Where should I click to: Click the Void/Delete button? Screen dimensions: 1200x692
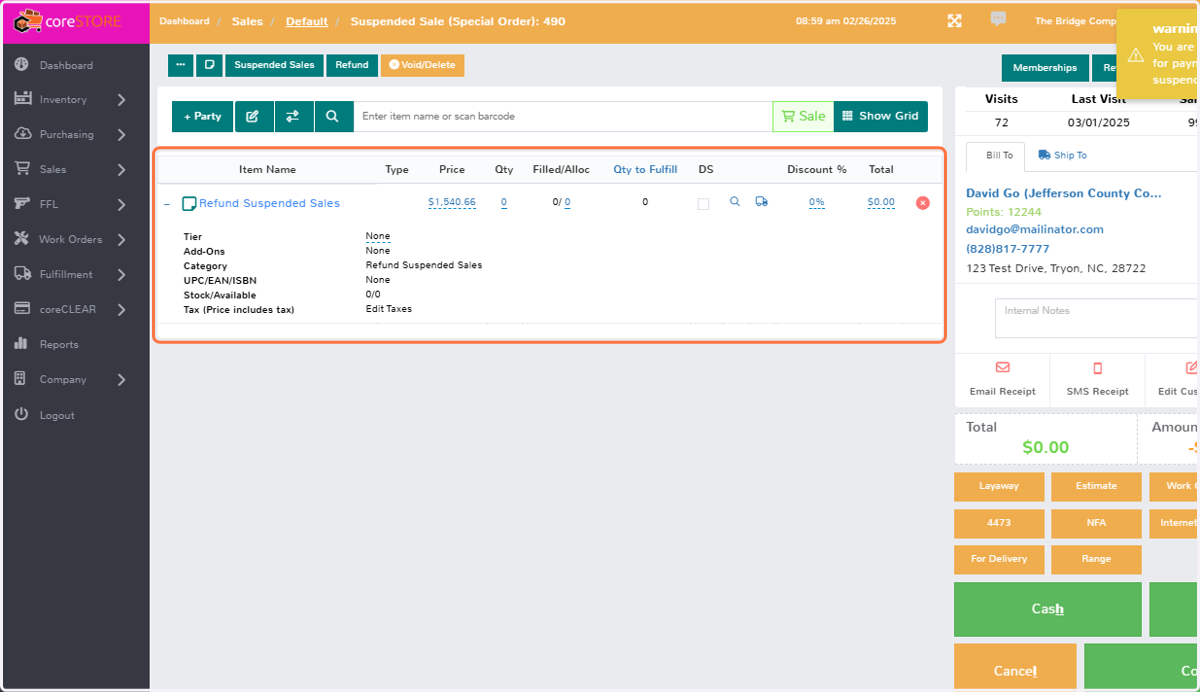pyautogui.click(x=422, y=65)
